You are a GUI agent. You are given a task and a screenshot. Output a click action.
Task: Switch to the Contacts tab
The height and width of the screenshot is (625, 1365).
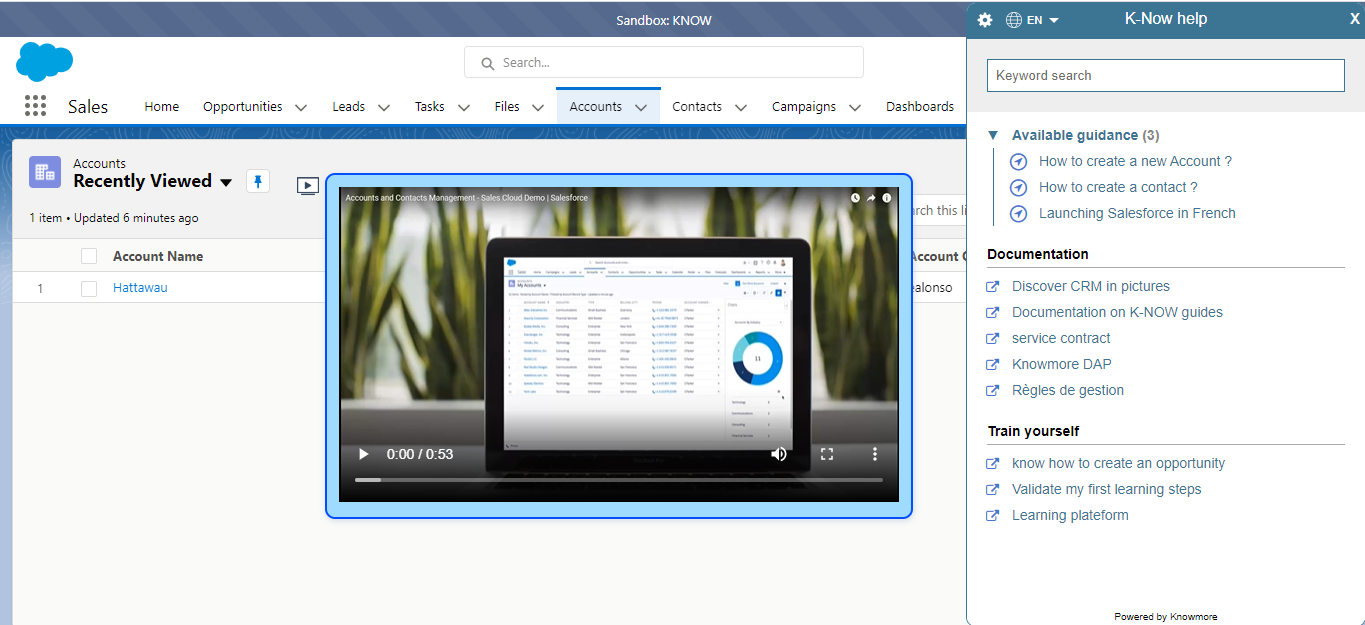coord(697,106)
